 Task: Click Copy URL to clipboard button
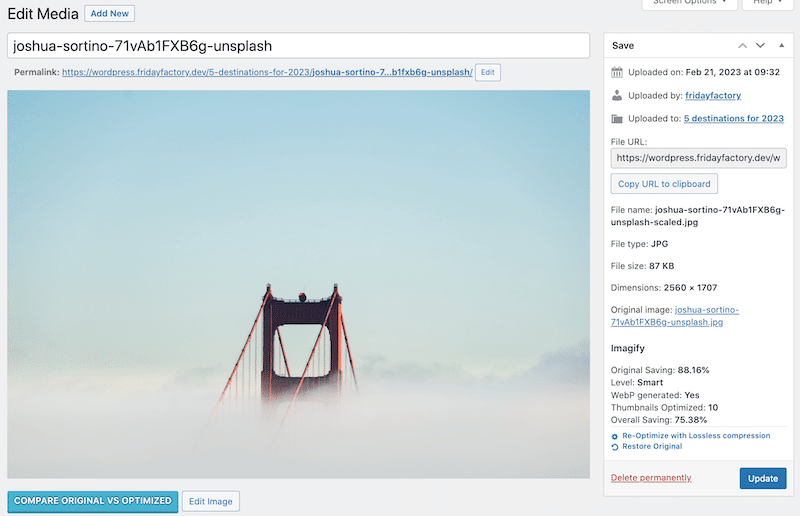pyautogui.click(x=664, y=184)
